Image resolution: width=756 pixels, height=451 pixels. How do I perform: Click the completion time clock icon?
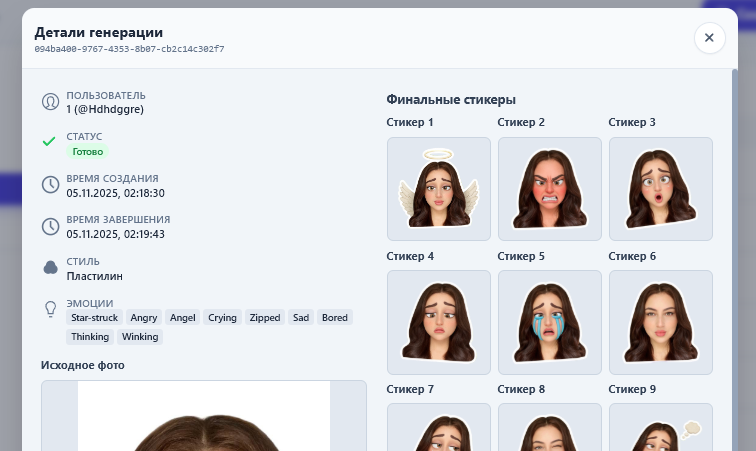click(51, 226)
